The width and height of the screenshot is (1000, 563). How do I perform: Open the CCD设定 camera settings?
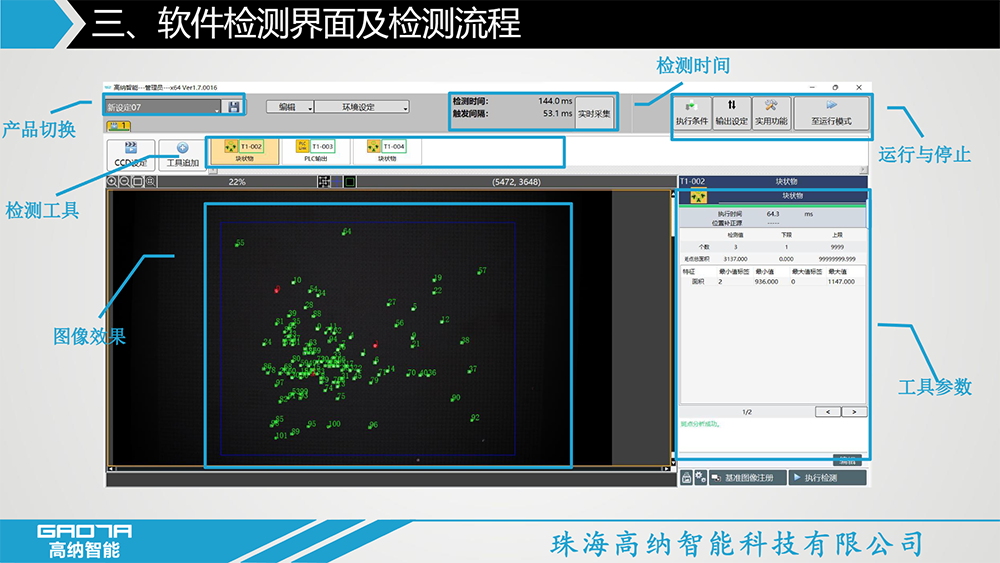click(130, 154)
